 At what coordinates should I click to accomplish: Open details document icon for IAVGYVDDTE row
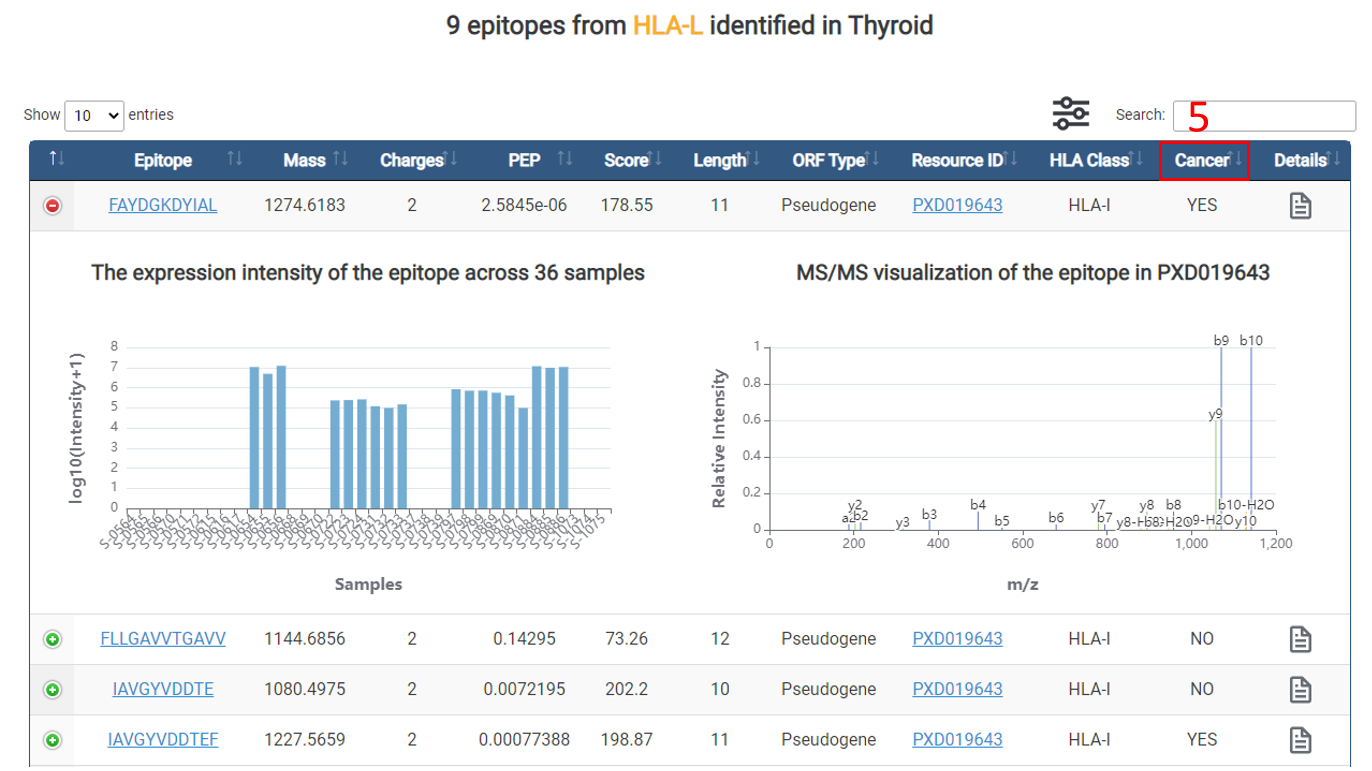pos(1299,690)
